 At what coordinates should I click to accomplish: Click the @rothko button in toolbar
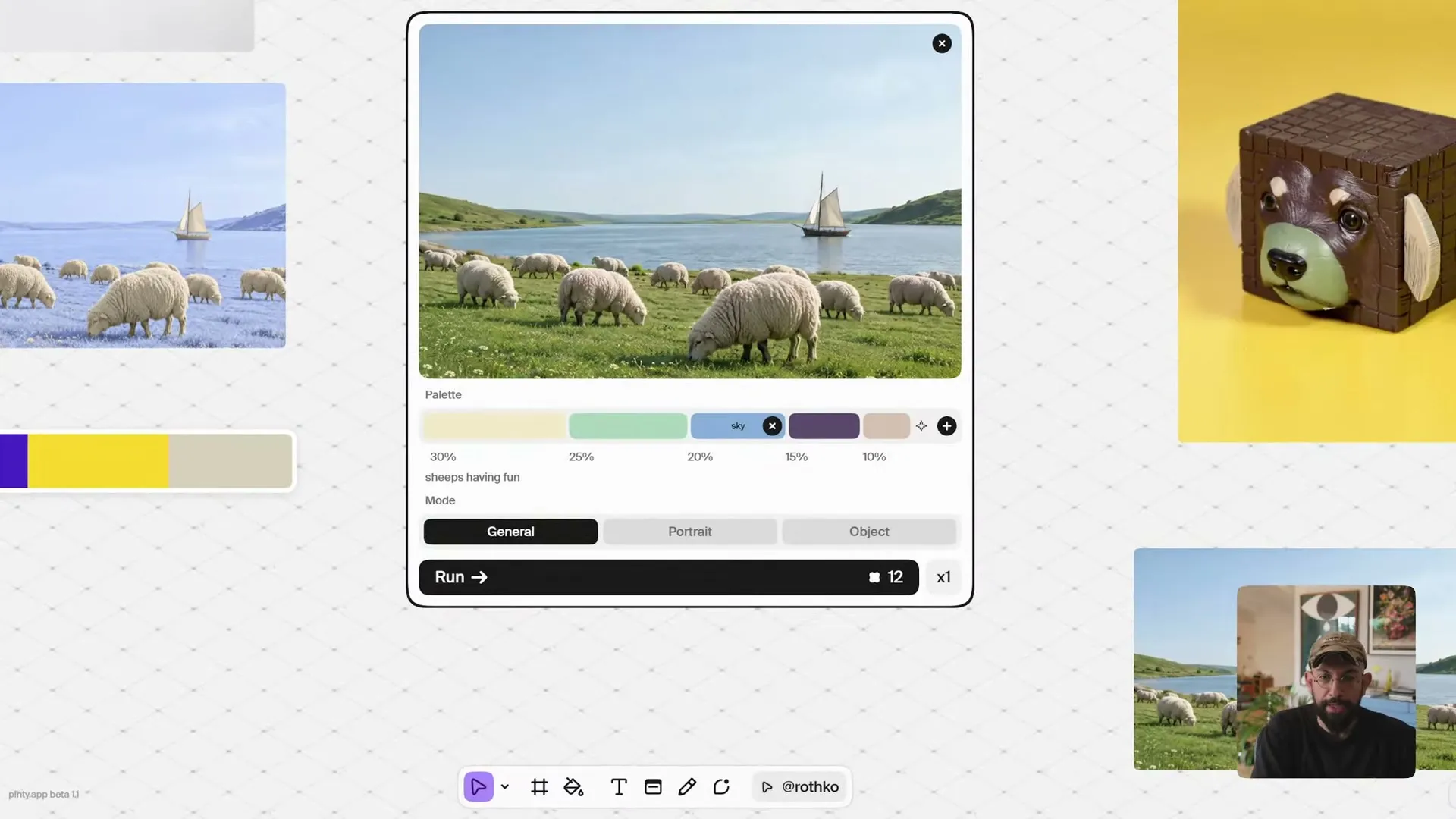click(800, 787)
